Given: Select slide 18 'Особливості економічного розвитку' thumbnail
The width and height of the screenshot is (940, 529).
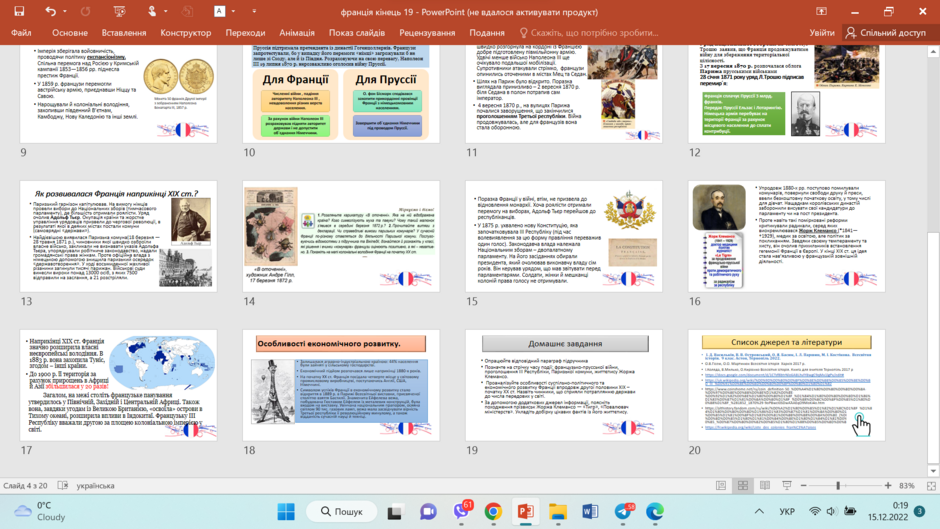Looking at the screenshot, I should point(341,385).
